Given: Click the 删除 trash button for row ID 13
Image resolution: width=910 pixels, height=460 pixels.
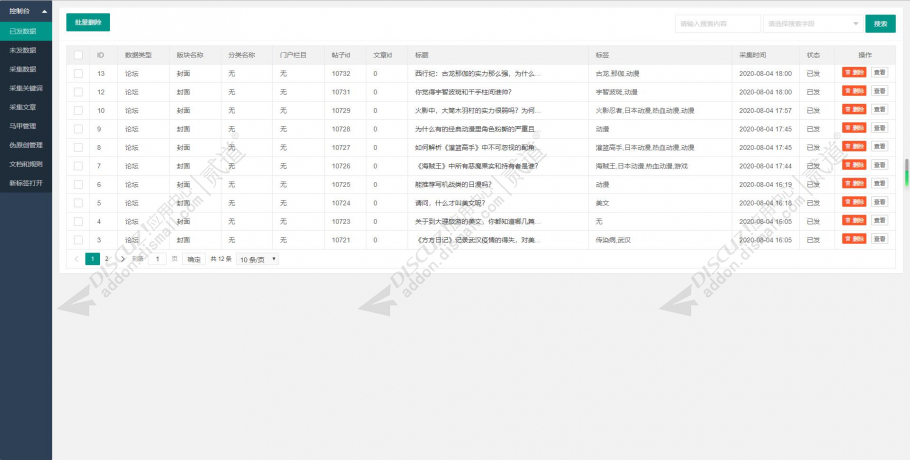Looking at the screenshot, I should click(854, 73).
